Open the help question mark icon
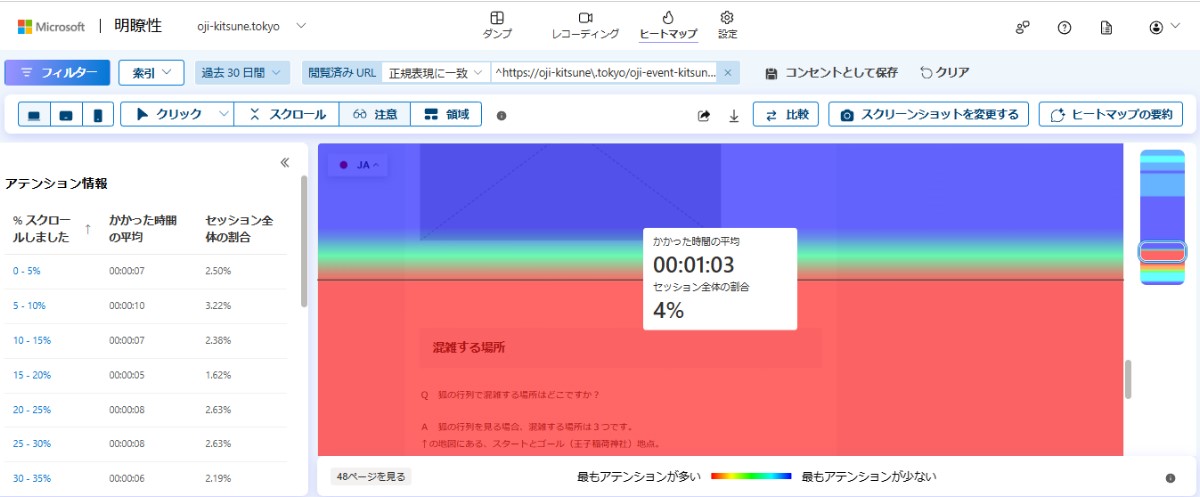 (x=1064, y=27)
